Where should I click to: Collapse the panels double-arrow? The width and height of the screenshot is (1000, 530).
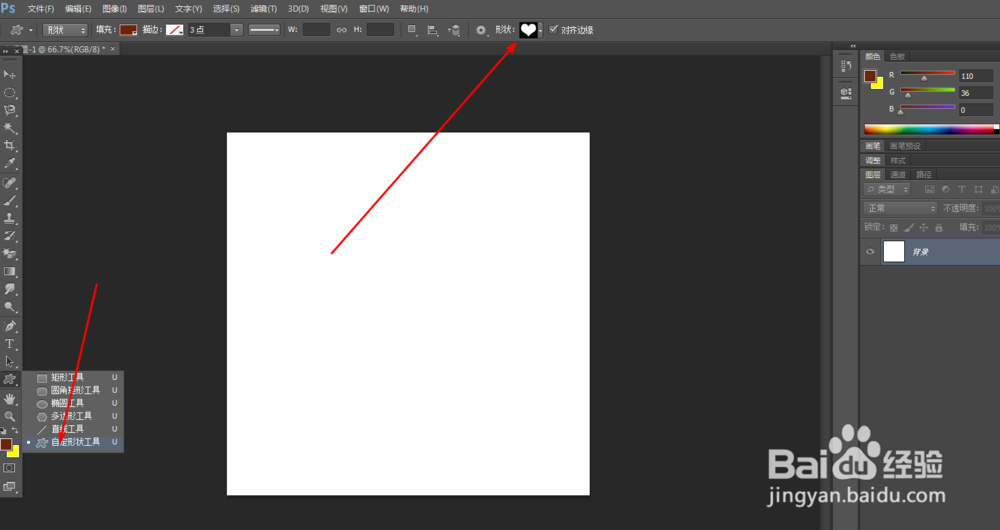853,46
